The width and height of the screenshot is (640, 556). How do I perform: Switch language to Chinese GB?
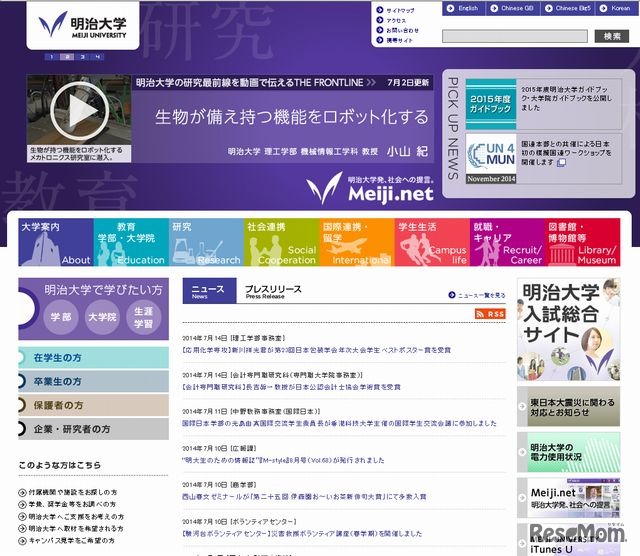click(513, 8)
